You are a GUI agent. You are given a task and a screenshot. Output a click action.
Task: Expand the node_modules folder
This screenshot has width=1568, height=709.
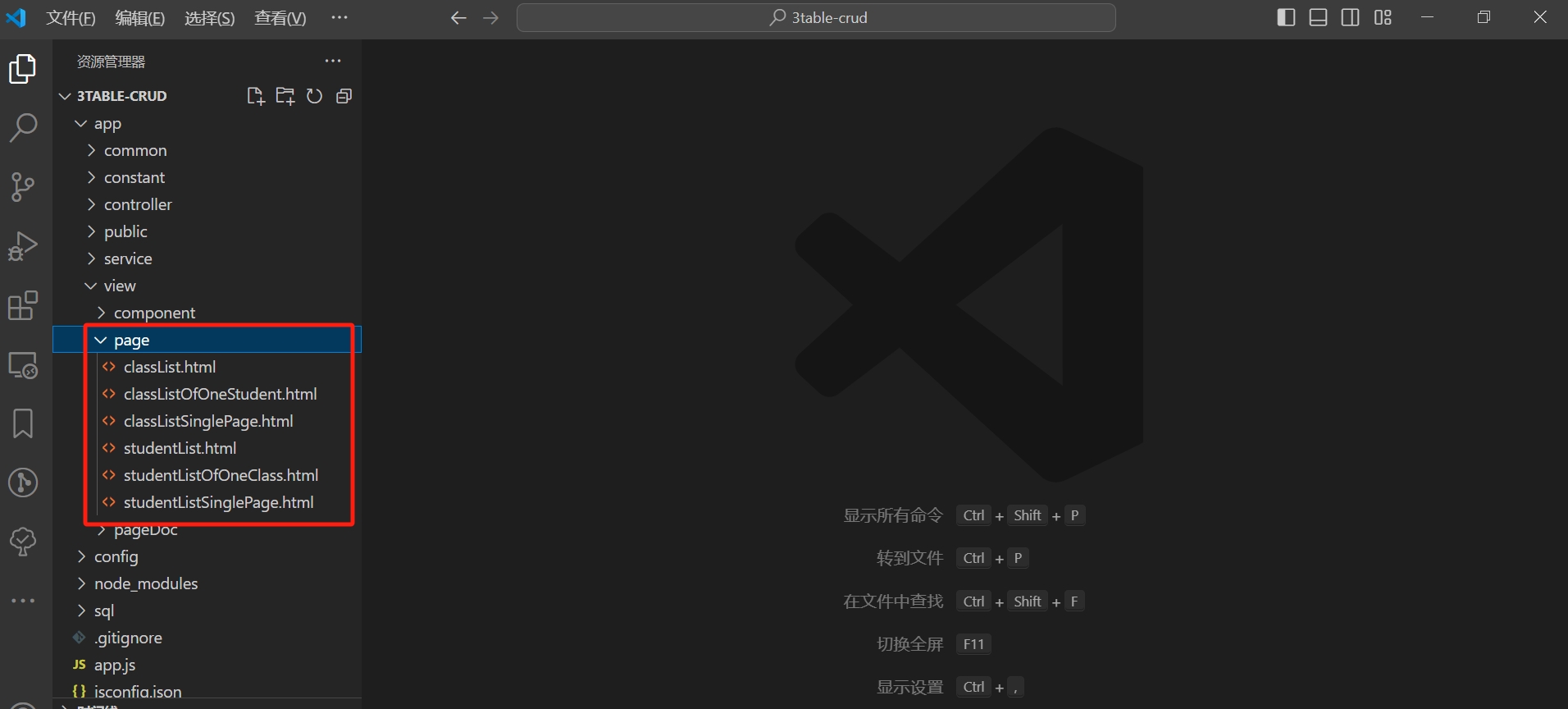(x=146, y=583)
